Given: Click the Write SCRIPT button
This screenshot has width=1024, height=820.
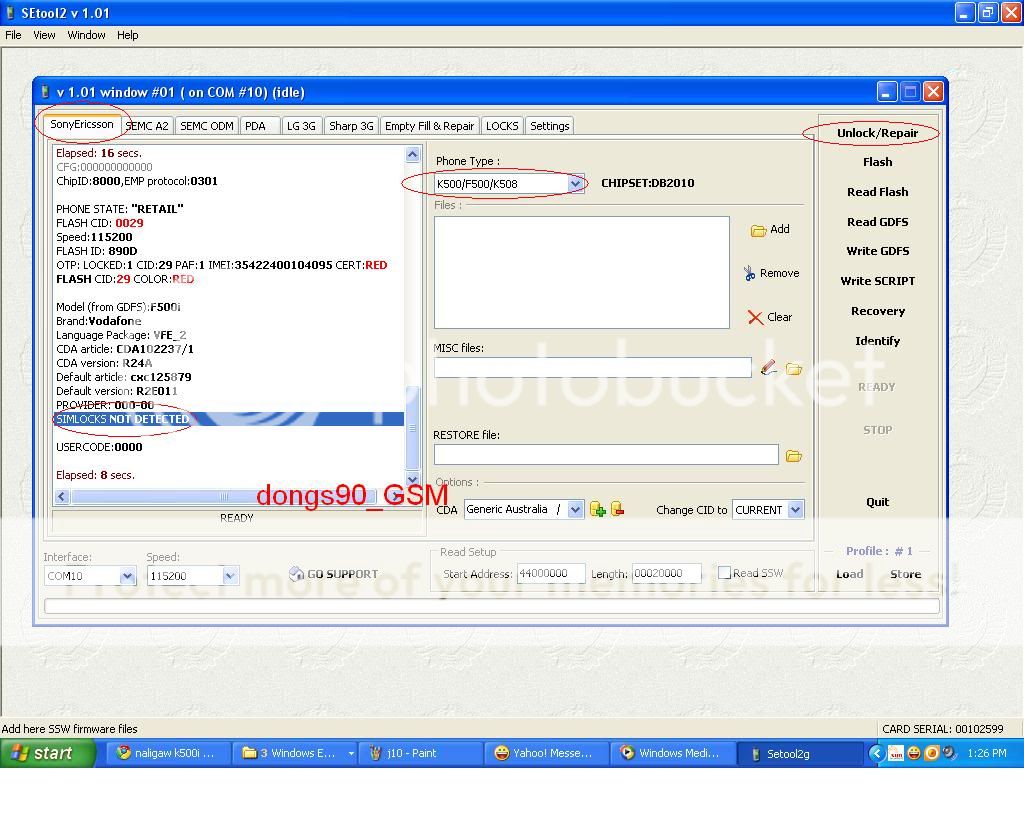Looking at the screenshot, I should click(877, 281).
